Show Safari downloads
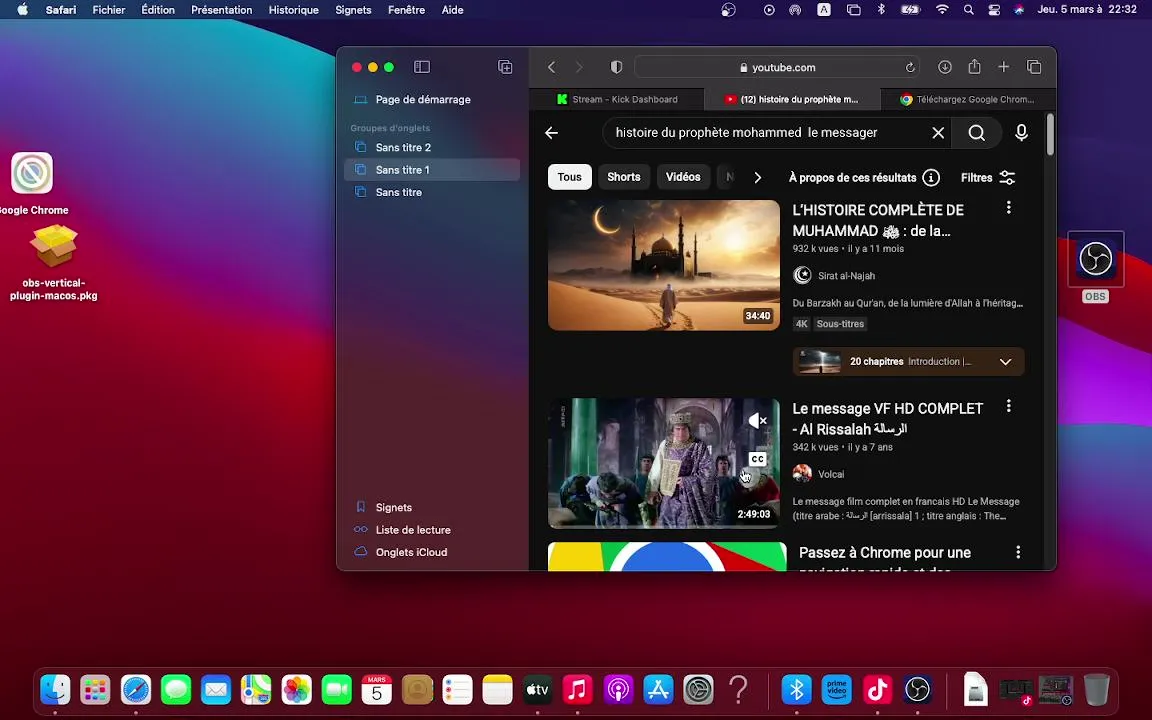 [x=945, y=67]
